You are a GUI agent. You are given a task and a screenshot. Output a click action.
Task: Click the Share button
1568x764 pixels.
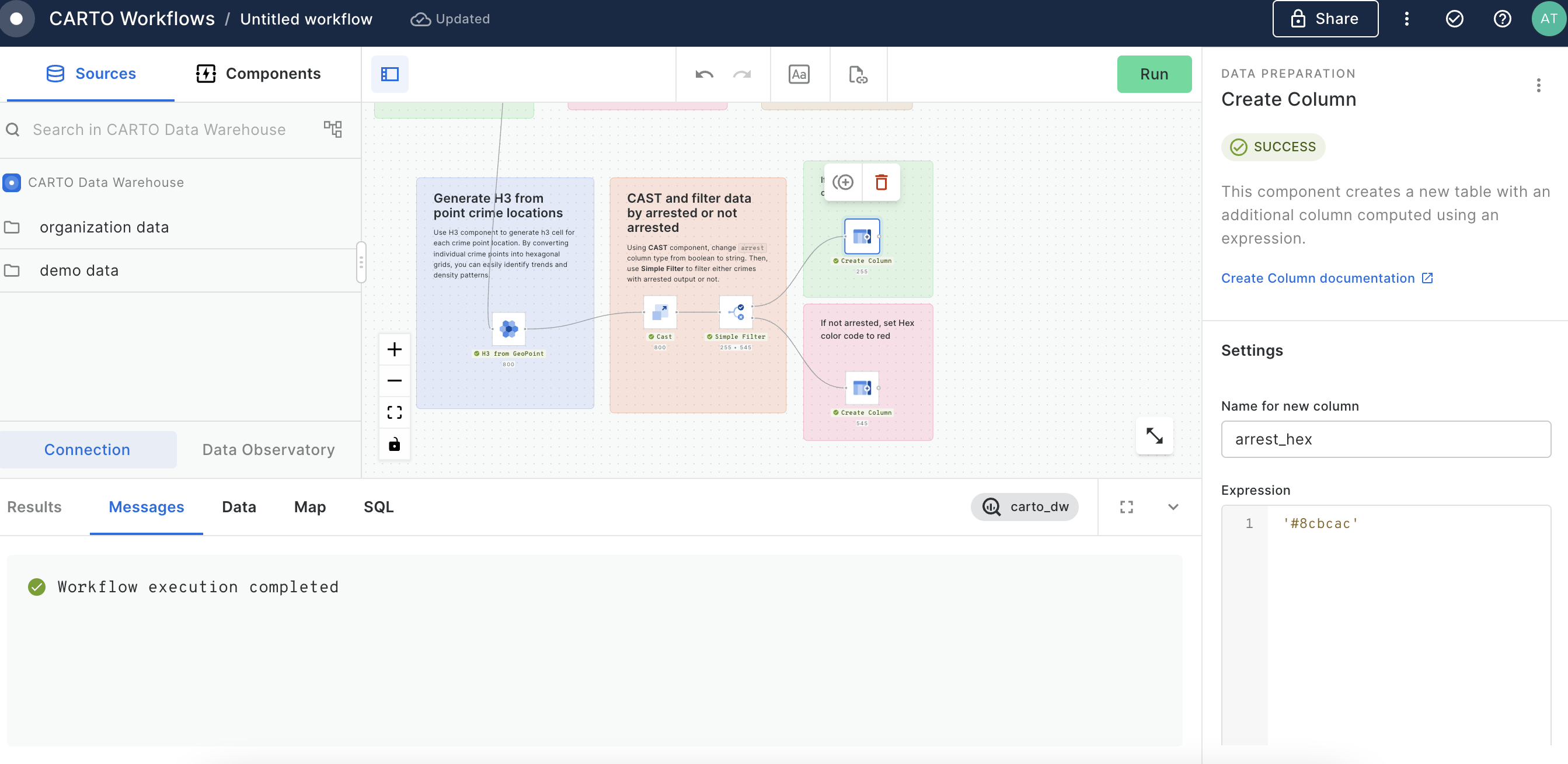pyautogui.click(x=1325, y=19)
